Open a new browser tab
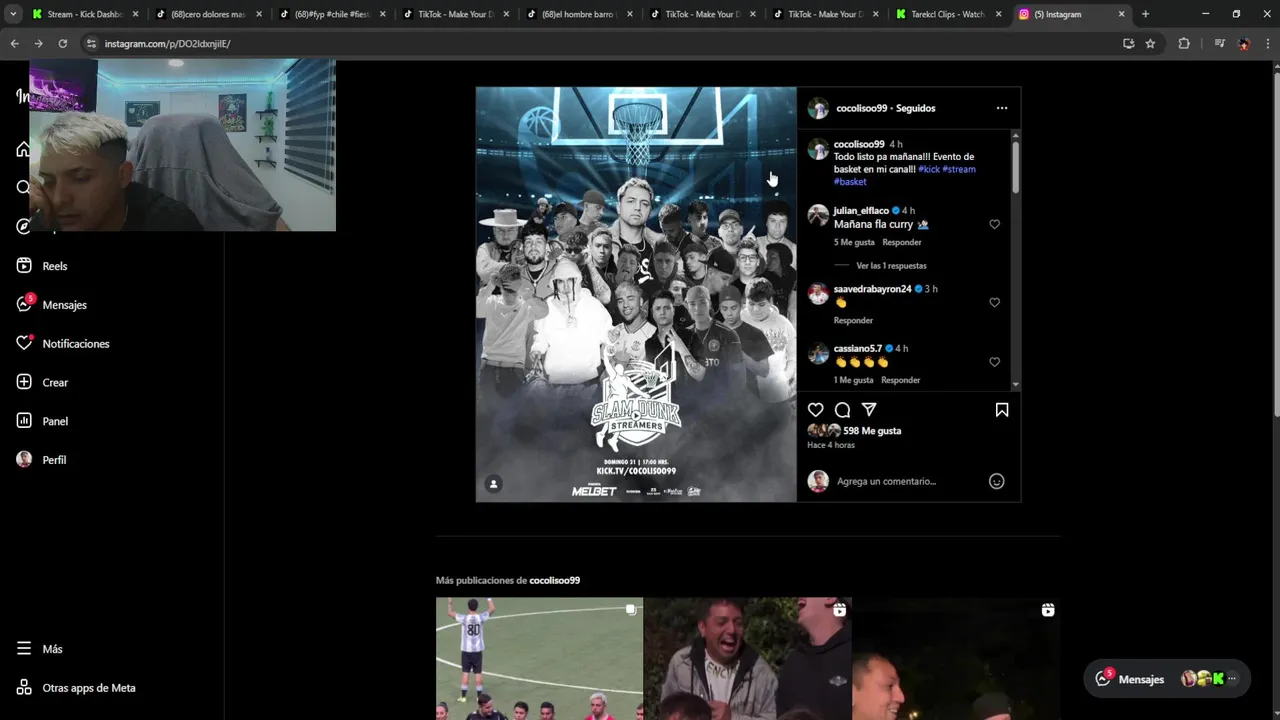 (x=1145, y=14)
